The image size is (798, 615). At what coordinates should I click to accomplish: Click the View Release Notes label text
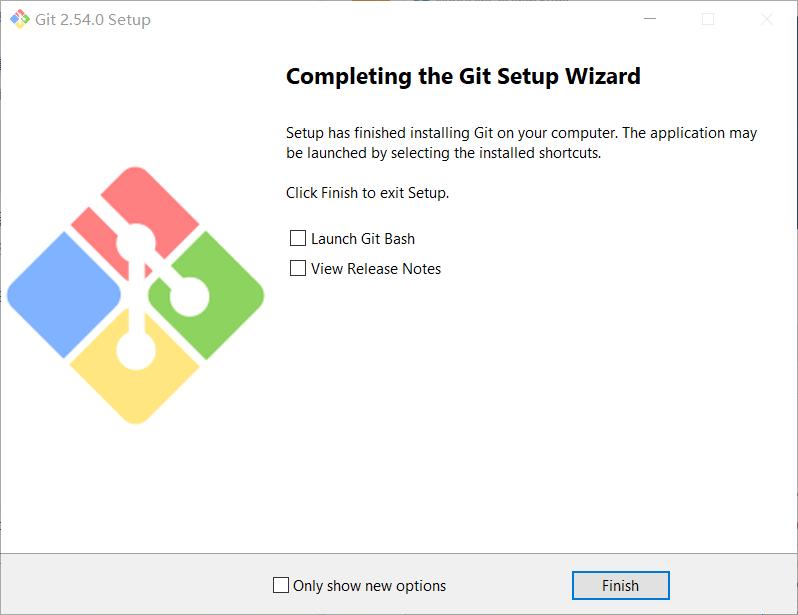[x=376, y=269]
